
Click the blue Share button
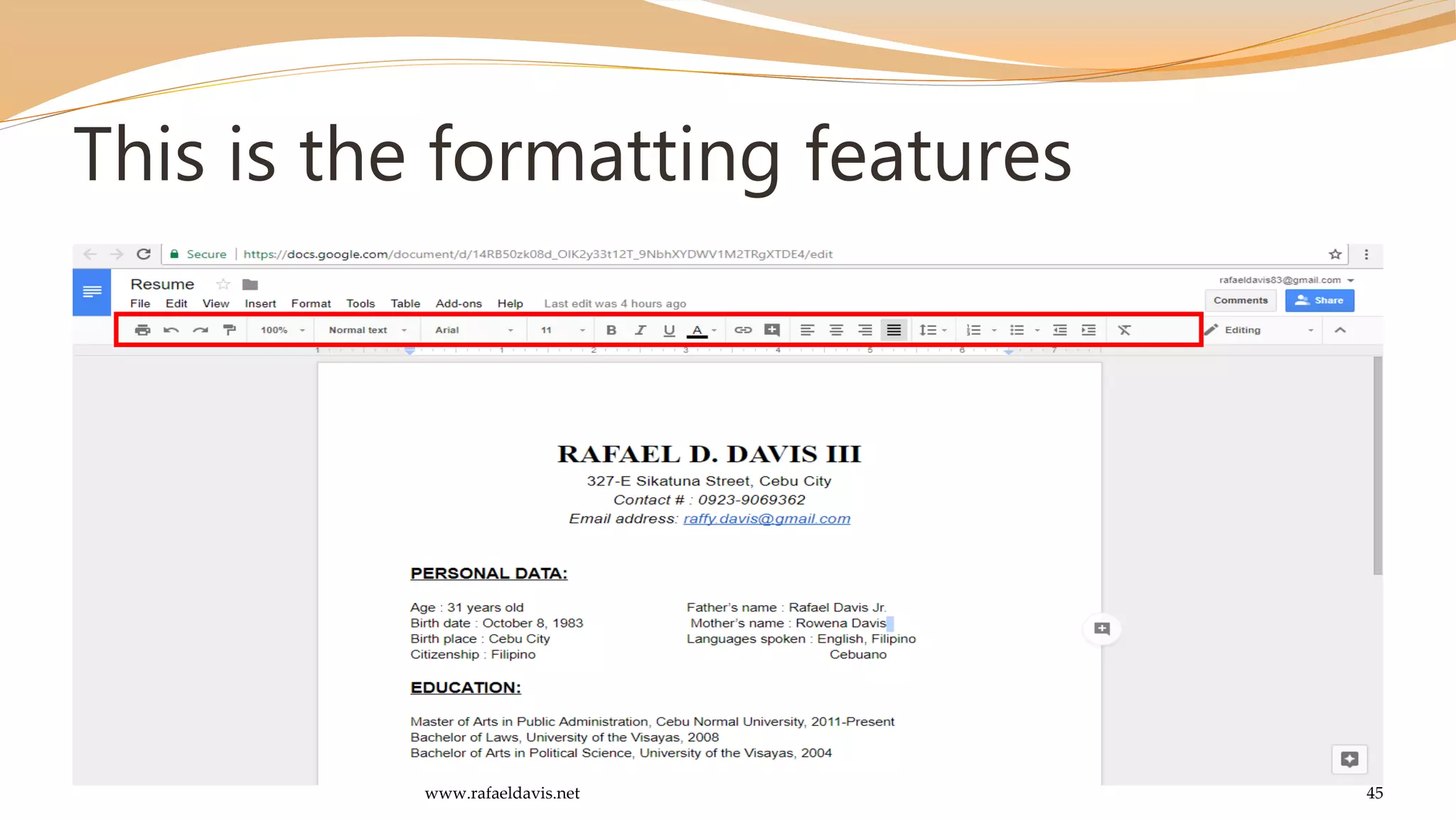[1319, 300]
